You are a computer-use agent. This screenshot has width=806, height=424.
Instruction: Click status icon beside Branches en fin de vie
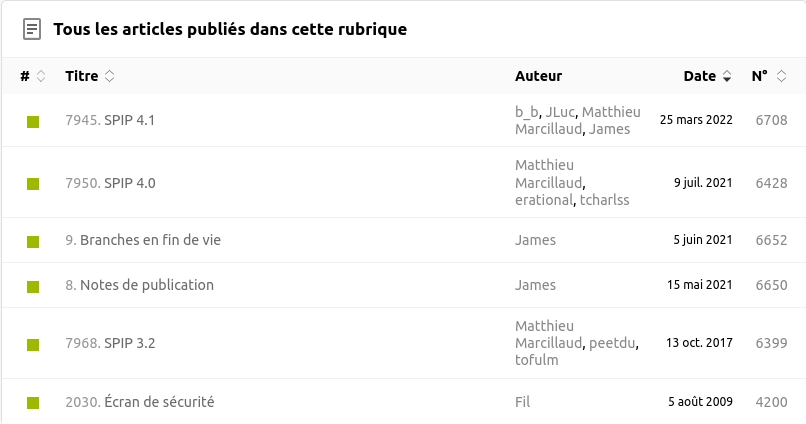[33, 241]
